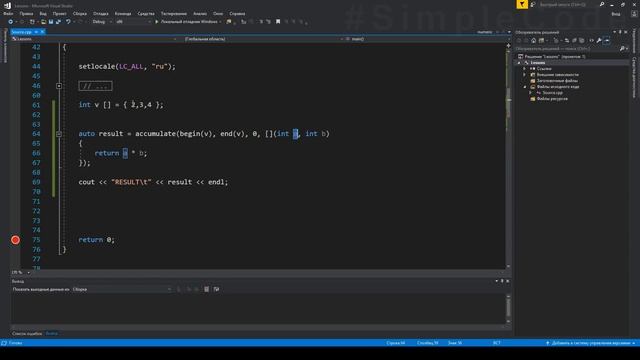
Task: Open the Вид menu
Action: [43, 13]
